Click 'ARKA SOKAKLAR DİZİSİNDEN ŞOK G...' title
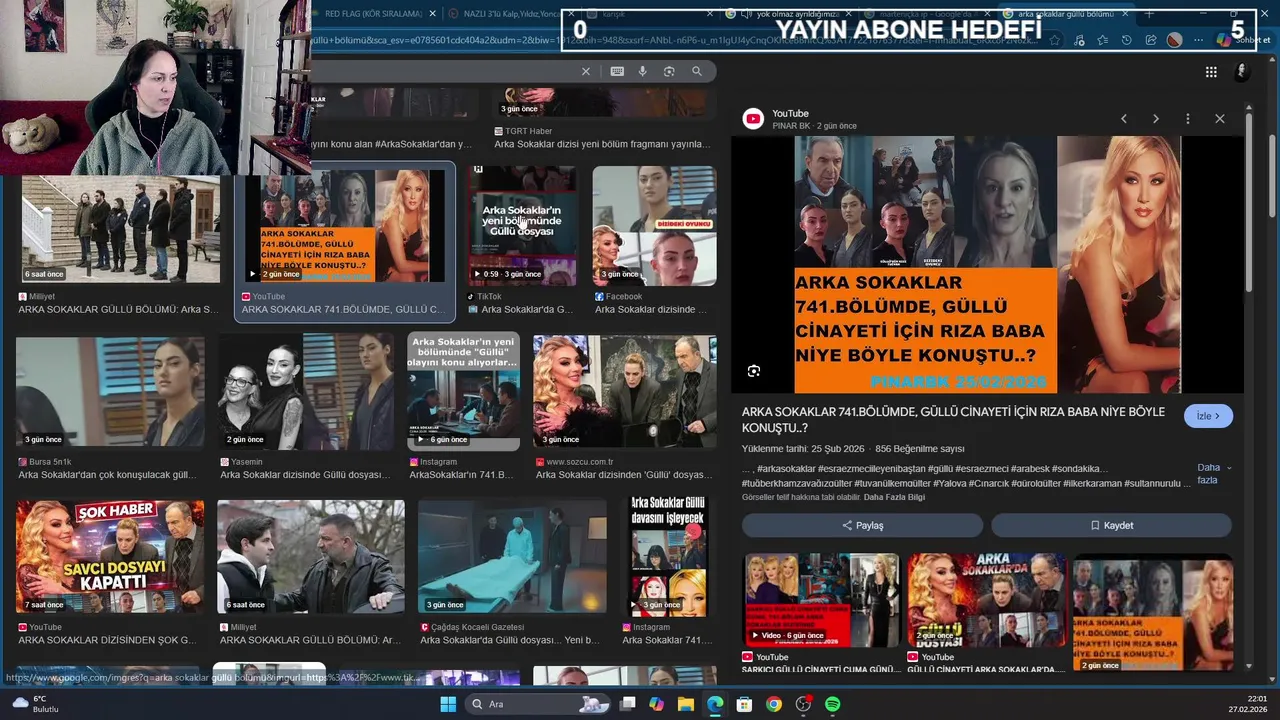The height and width of the screenshot is (720, 1280). click(107, 640)
